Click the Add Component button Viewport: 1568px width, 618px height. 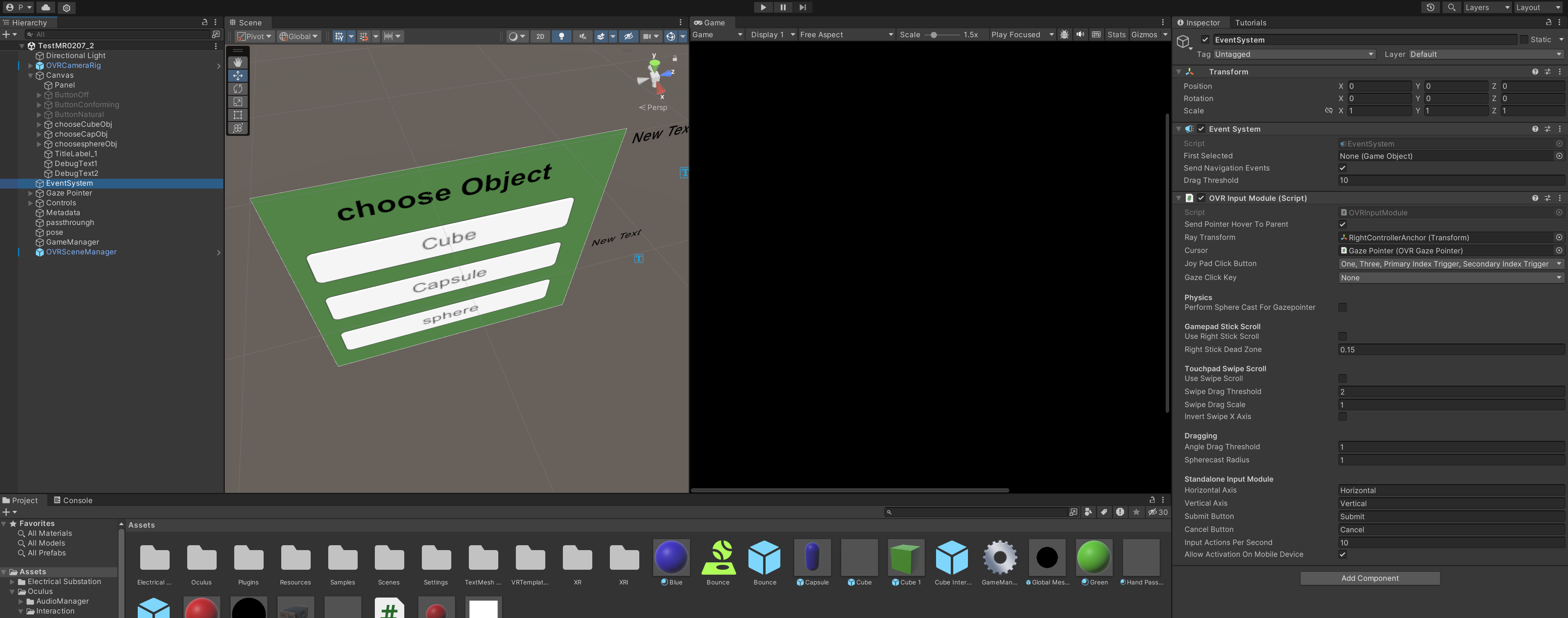(x=1370, y=578)
